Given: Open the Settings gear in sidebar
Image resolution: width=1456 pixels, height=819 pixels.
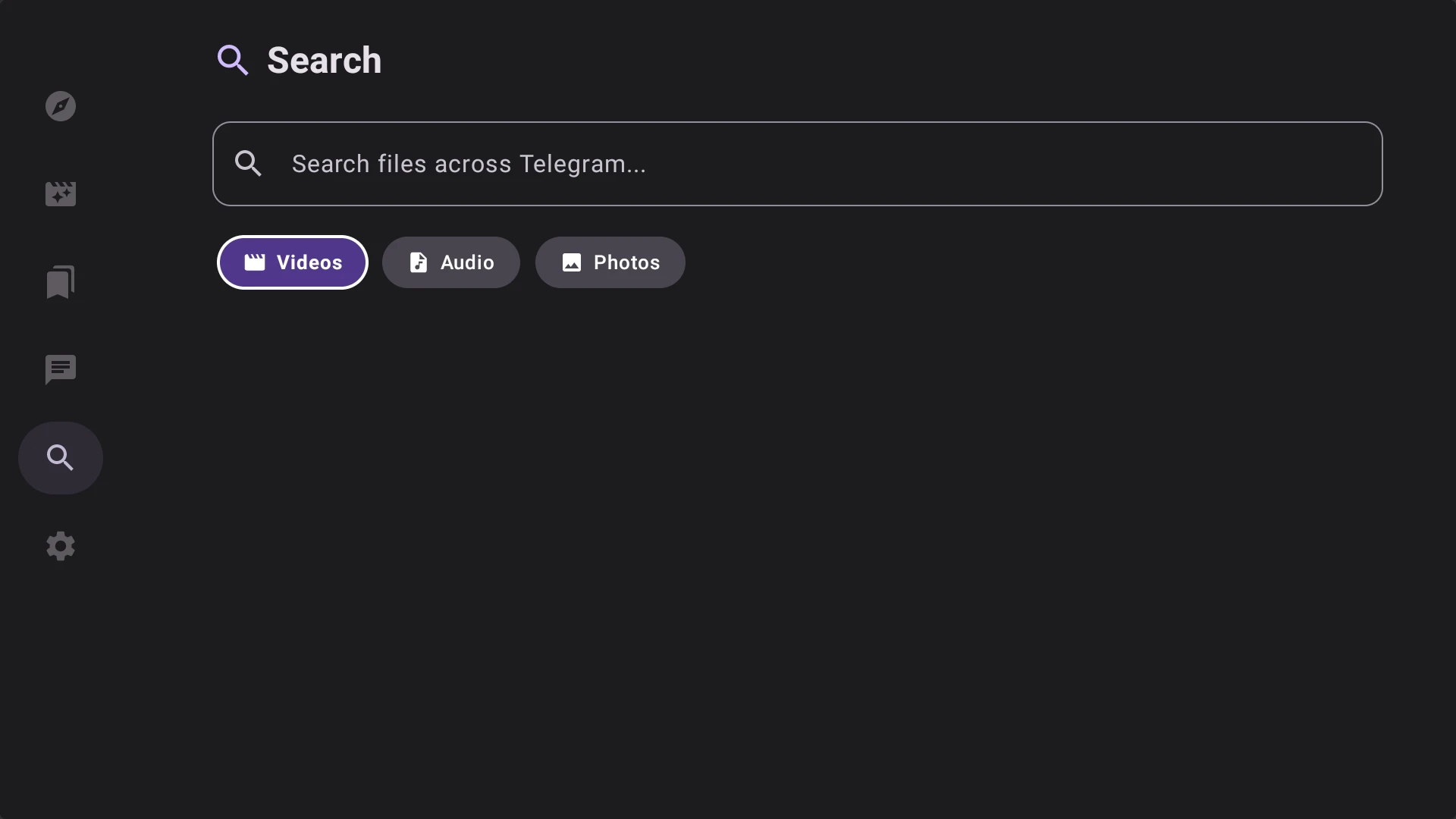Looking at the screenshot, I should (x=61, y=546).
